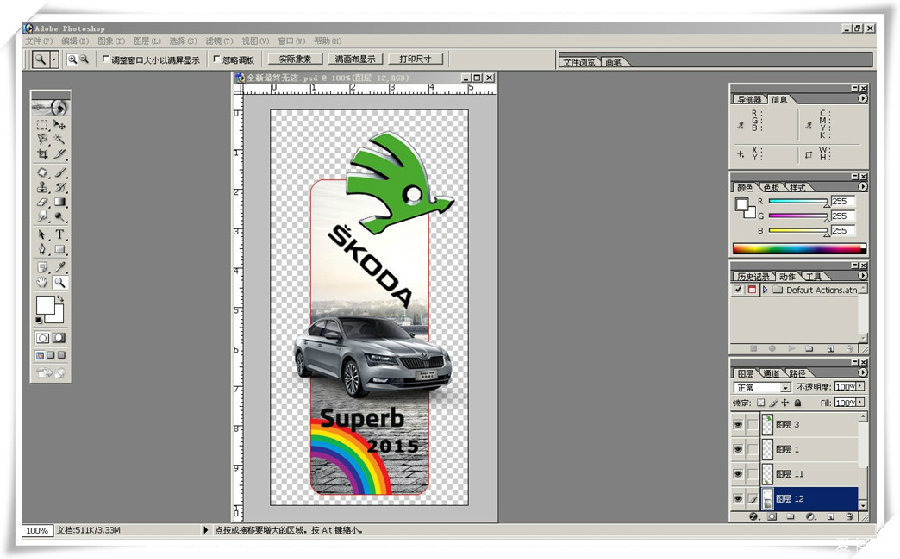Viewport: 900px width, 559px height.
Task: Open the 滤镜 (Filter) menu
Action: (219, 41)
